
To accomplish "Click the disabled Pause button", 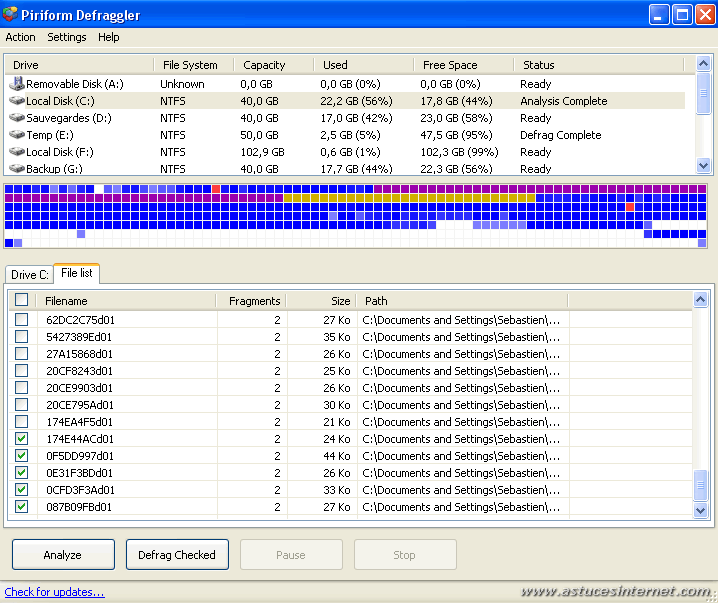I will coord(291,554).
